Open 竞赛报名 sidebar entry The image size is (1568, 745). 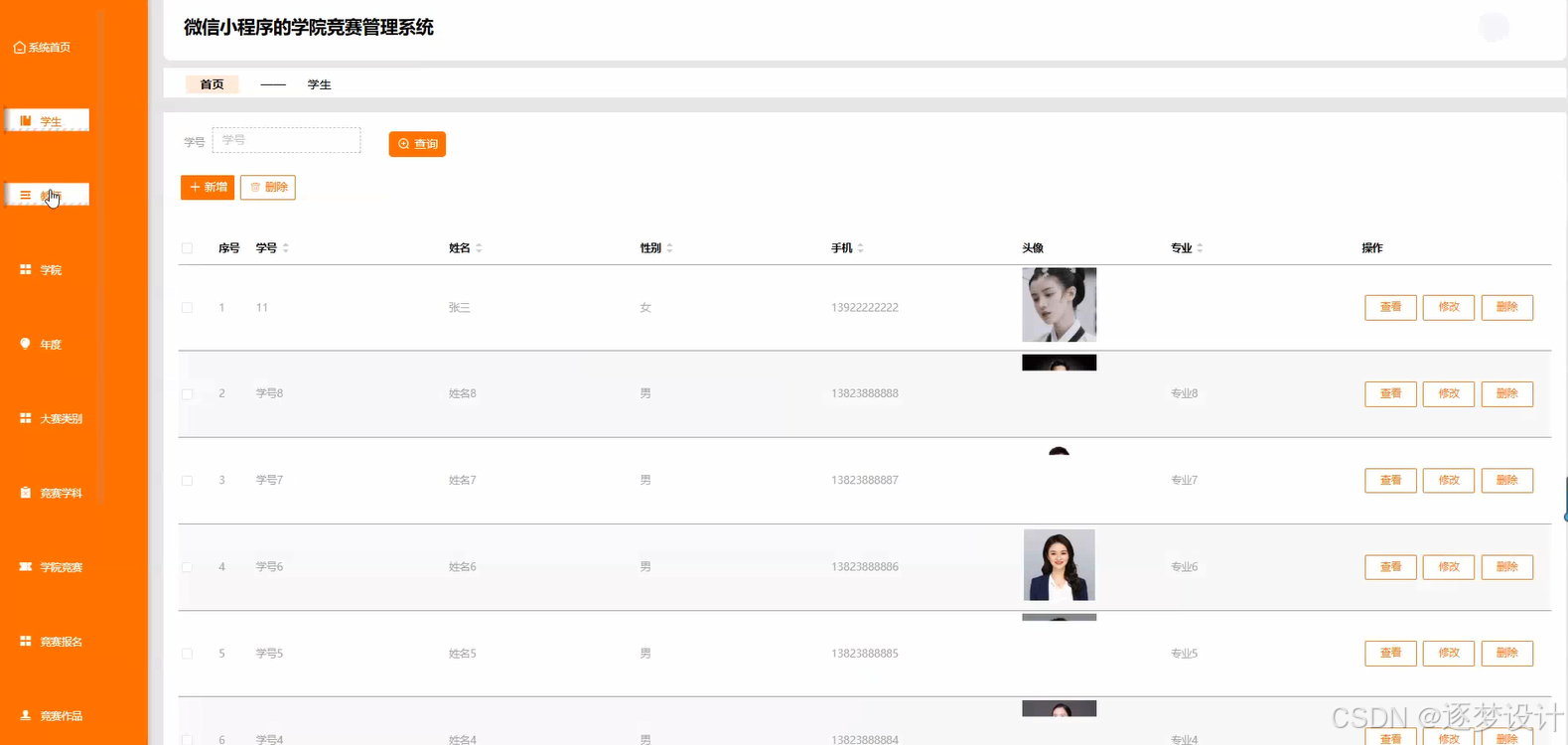click(x=51, y=642)
